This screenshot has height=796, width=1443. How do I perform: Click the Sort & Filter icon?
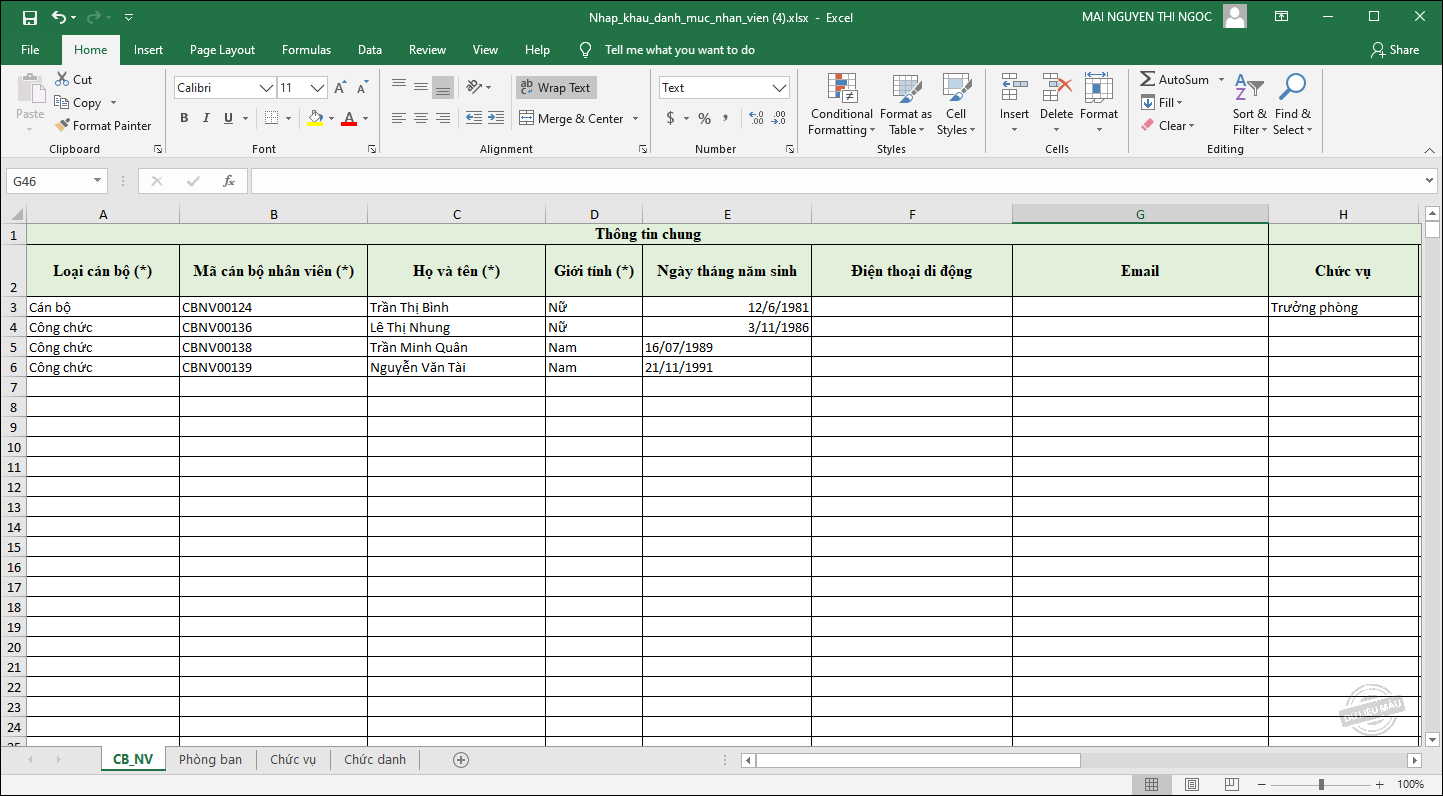click(1248, 89)
